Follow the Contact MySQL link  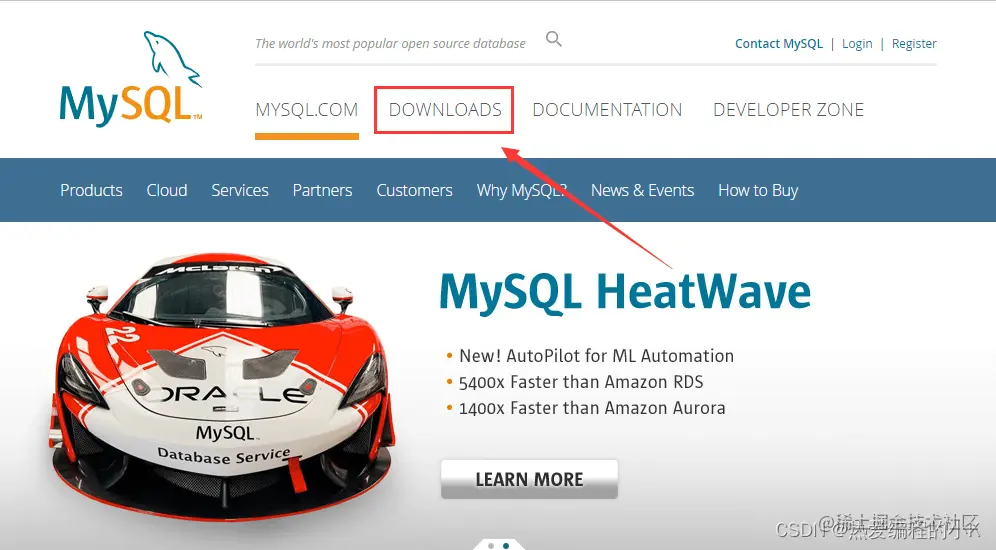[779, 44]
